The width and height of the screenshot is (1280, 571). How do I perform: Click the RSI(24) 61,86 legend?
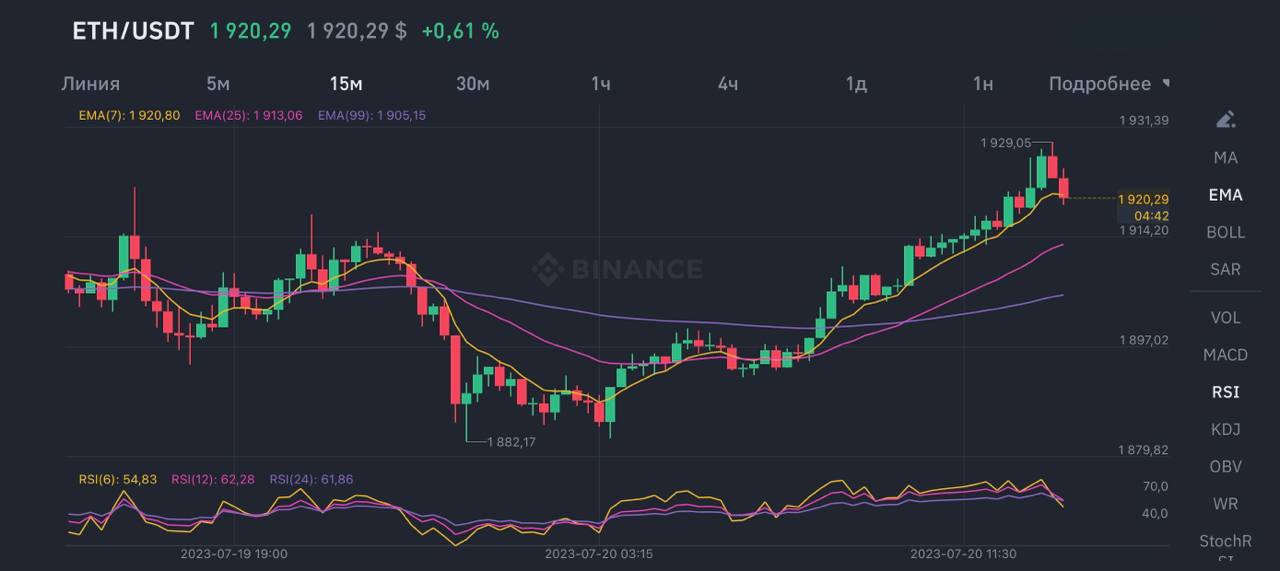(311, 480)
